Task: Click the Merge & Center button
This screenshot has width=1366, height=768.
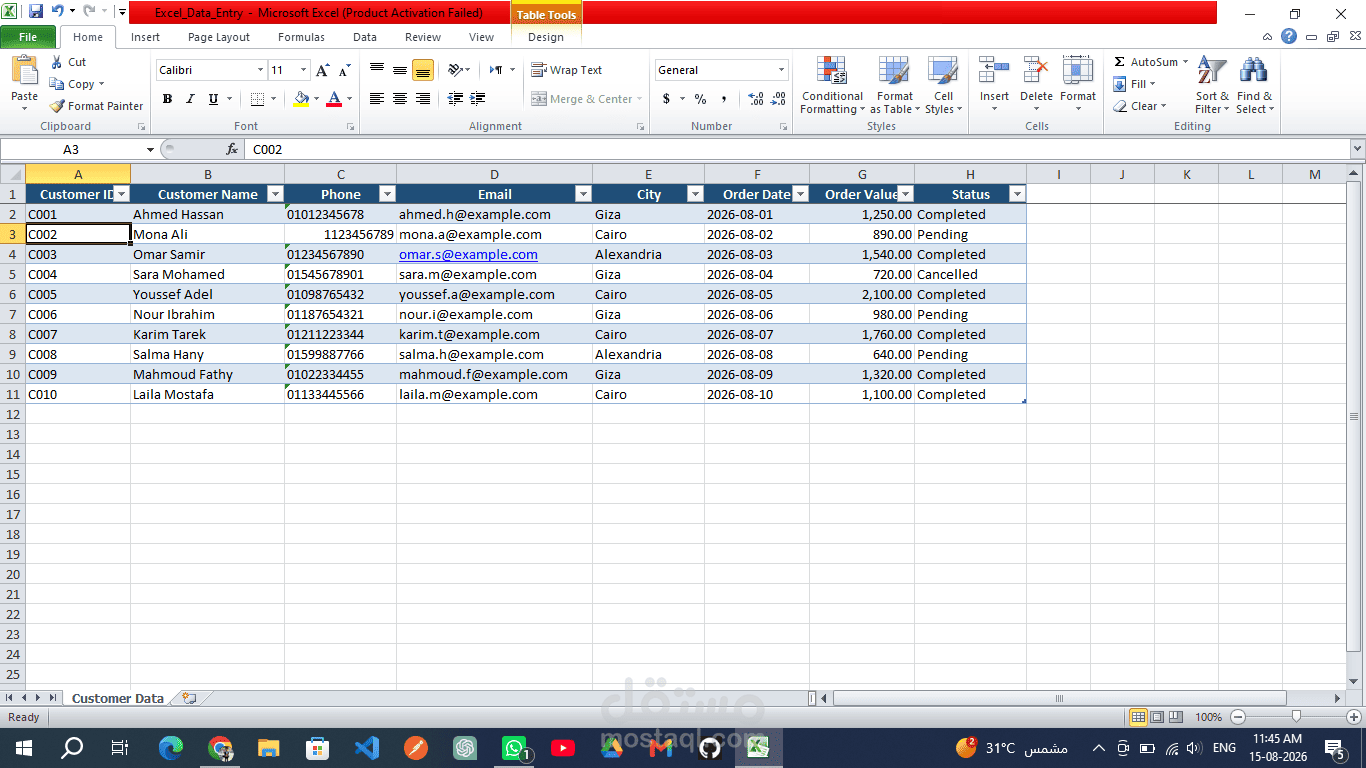Action: coord(587,99)
